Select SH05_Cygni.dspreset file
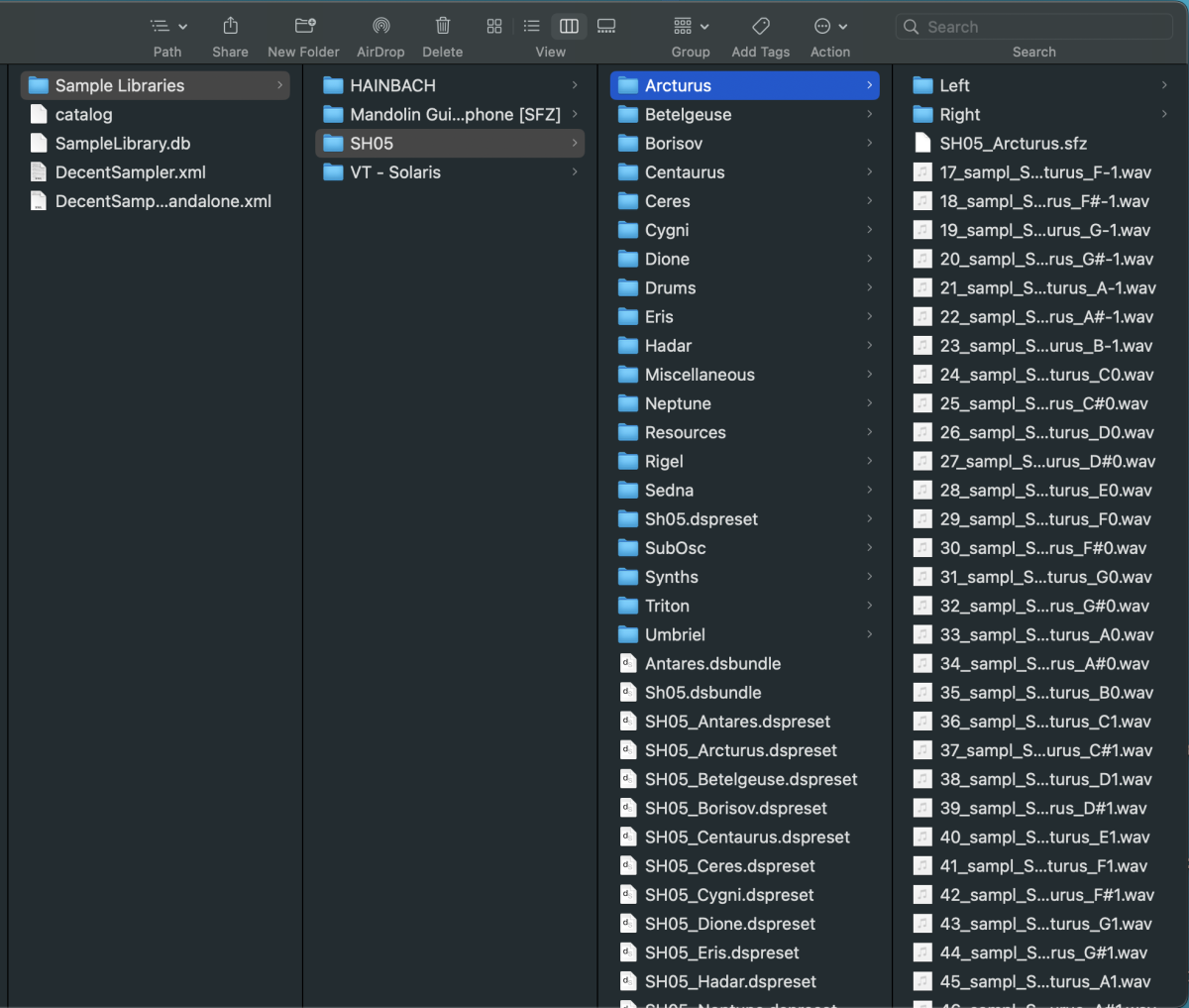The height and width of the screenshot is (1008, 1189). [745, 895]
